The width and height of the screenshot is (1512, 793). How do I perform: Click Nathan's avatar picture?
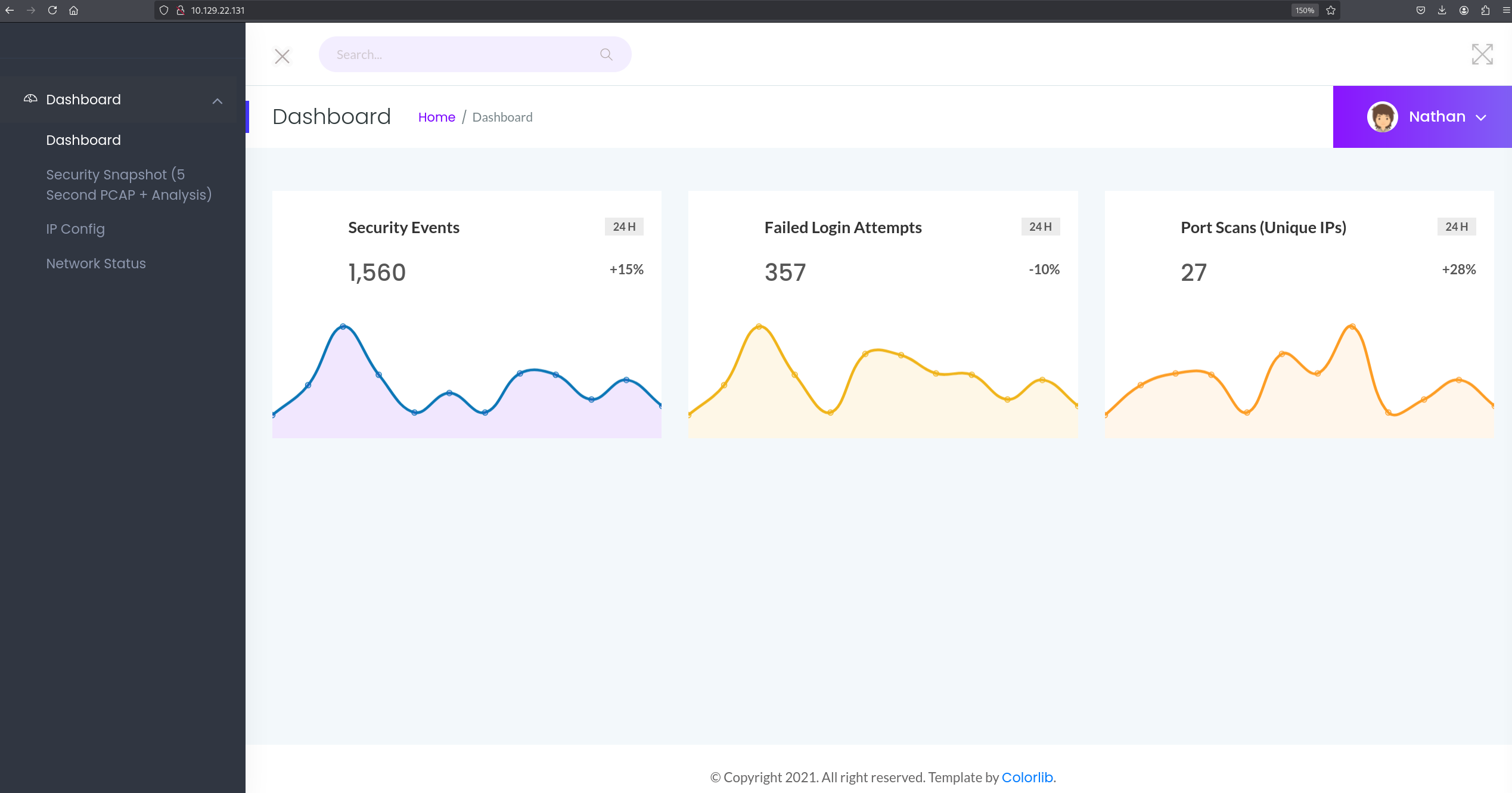[x=1383, y=116]
